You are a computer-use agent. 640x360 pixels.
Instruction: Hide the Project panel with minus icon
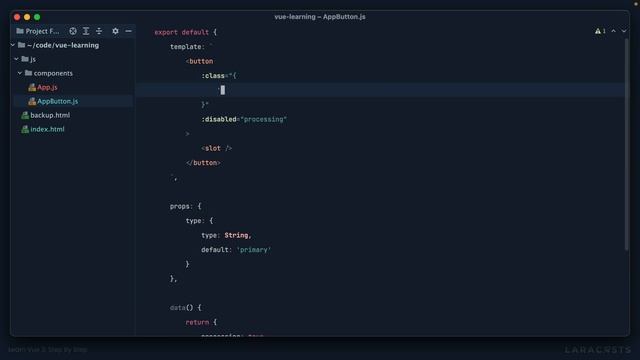[128, 31]
